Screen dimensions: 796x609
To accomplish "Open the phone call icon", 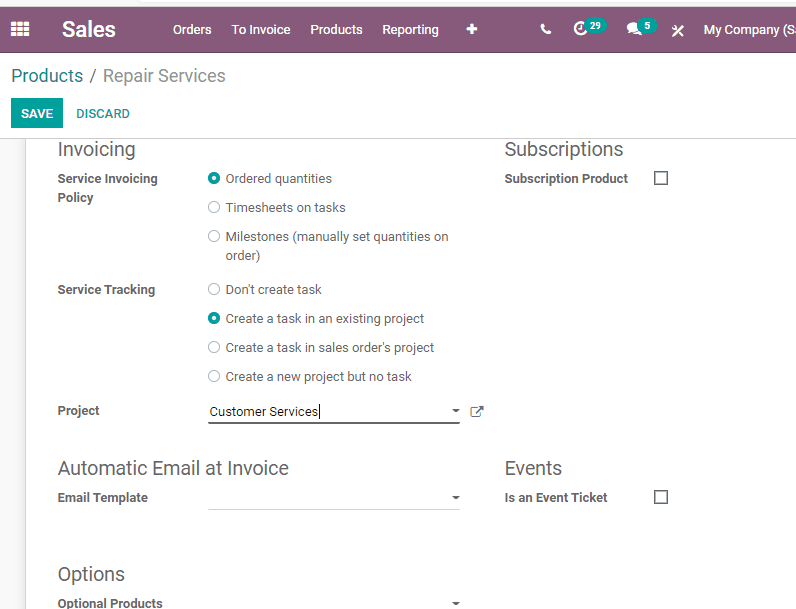I will (x=546, y=29).
